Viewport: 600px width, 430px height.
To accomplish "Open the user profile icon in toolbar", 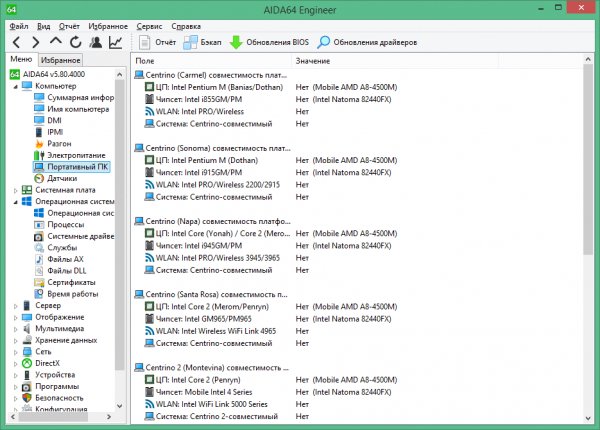I will coord(96,42).
